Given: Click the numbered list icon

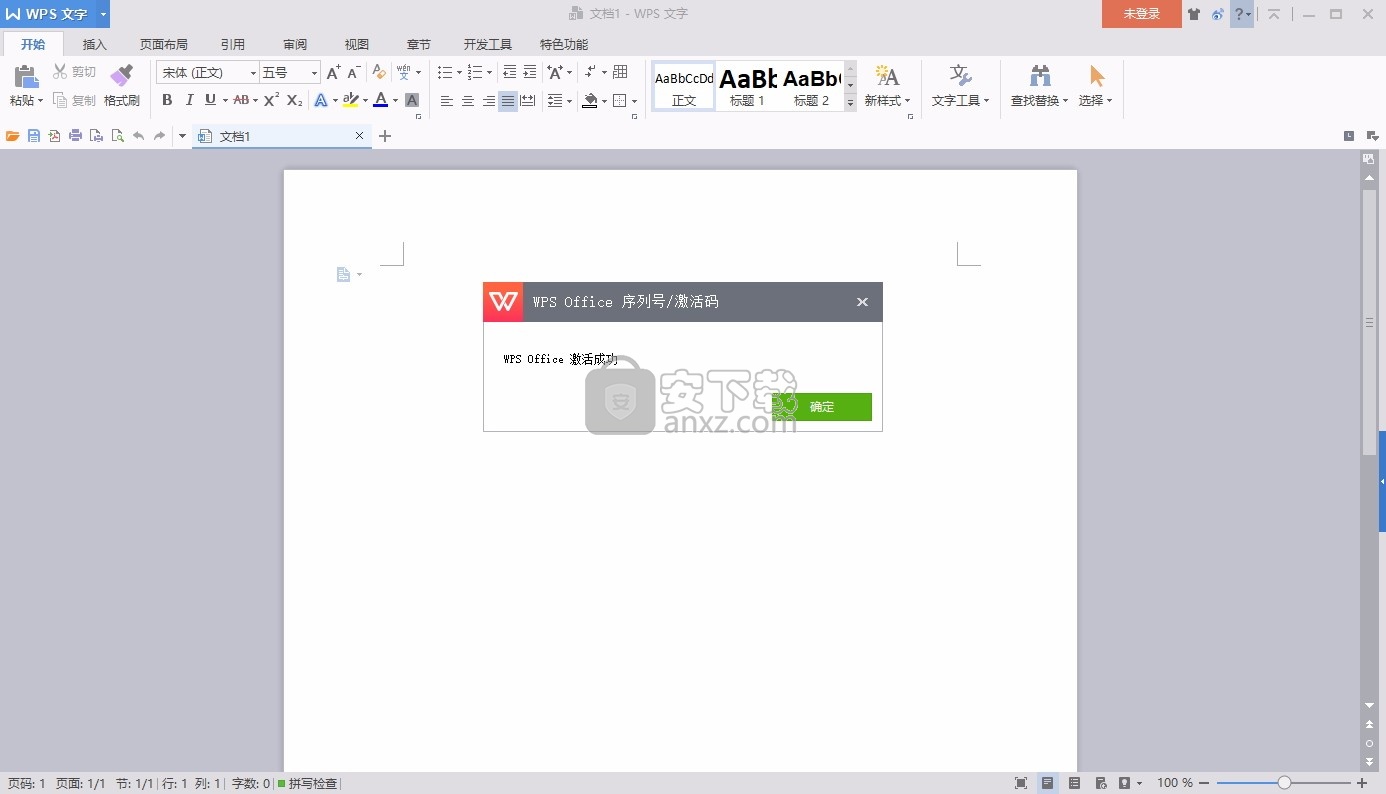Looking at the screenshot, I should (475, 72).
